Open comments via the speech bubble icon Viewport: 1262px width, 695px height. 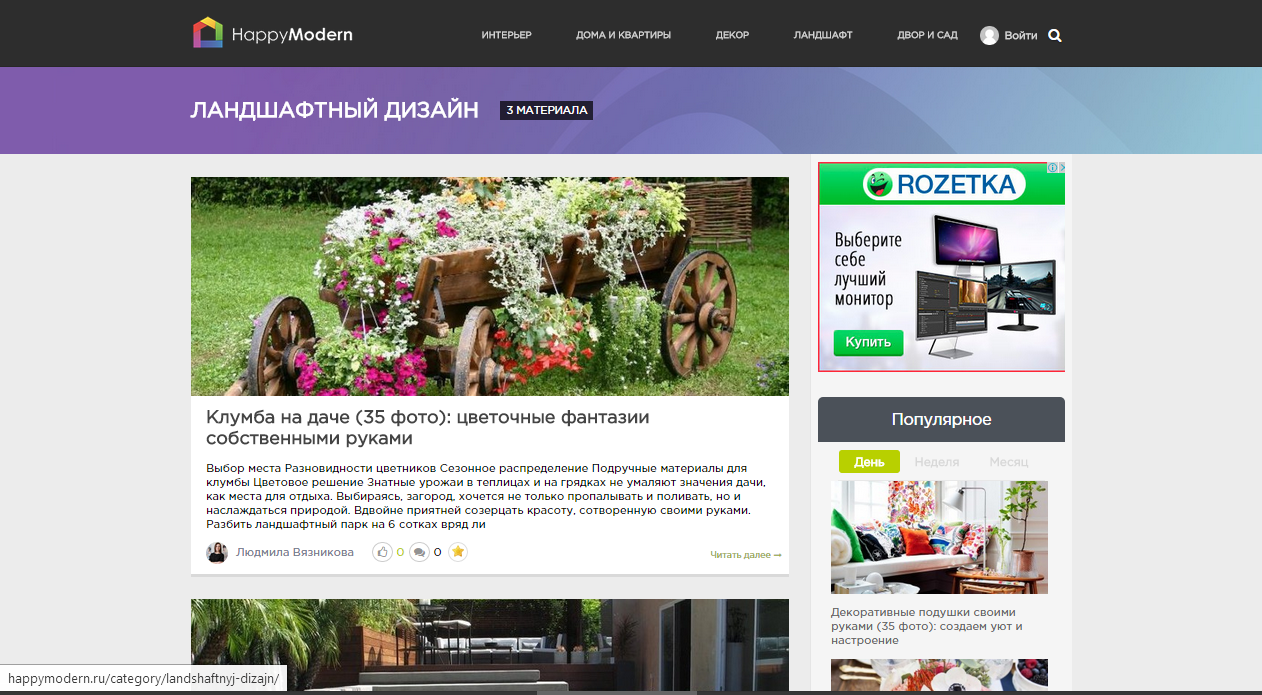point(419,552)
